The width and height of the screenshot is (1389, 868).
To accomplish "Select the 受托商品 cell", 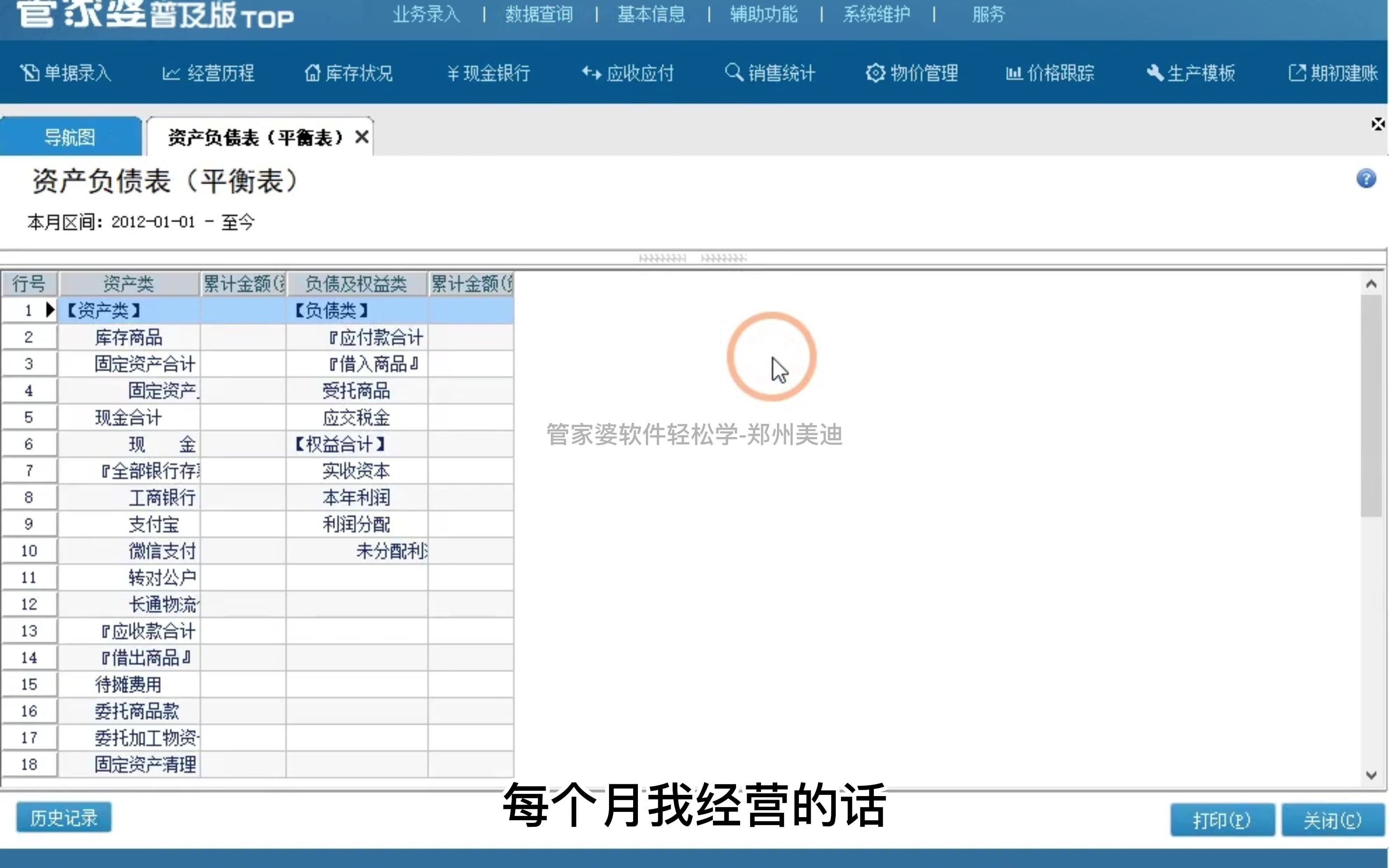I will [x=357, y=391].
